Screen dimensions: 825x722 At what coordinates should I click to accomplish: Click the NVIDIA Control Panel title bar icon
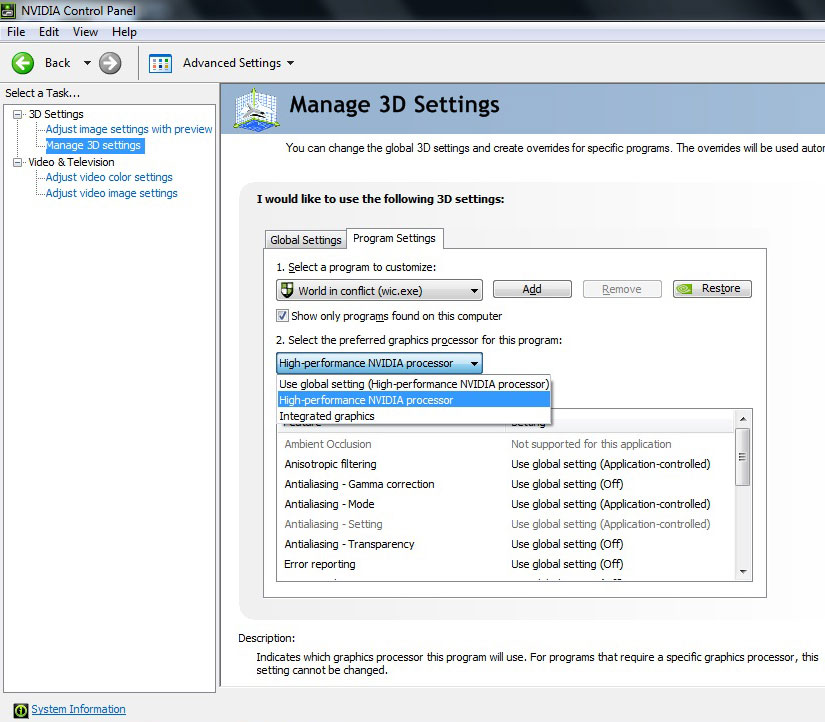(x=8, y=10)
